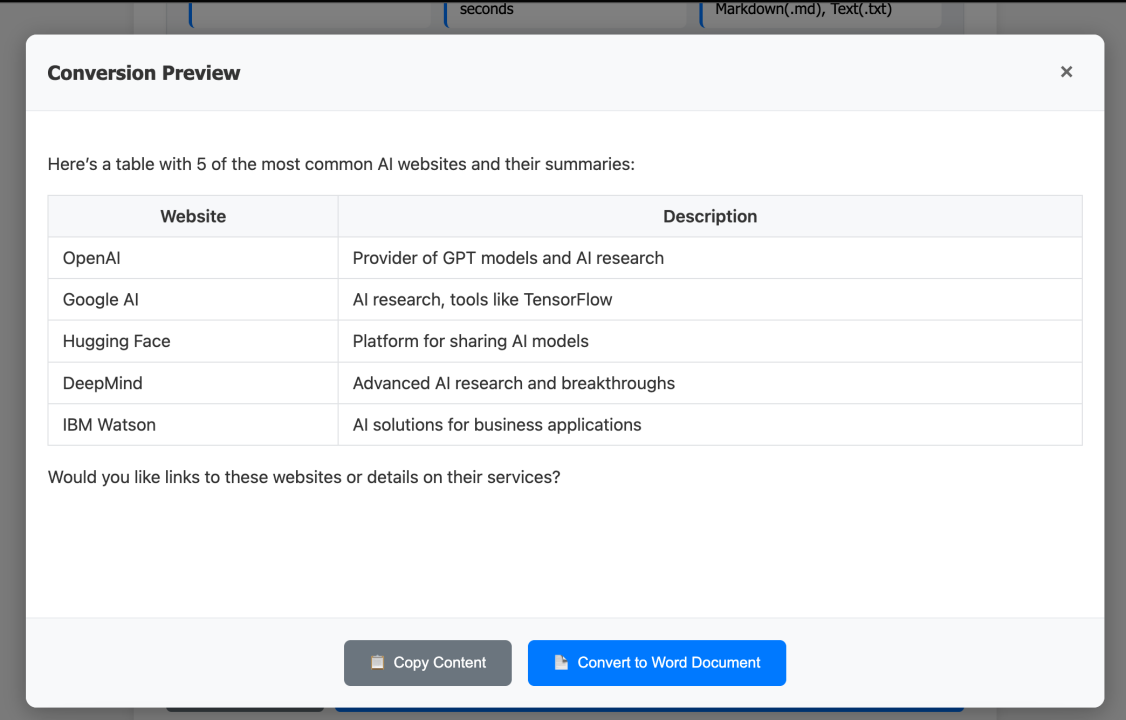Click the document icon on Convert button
Viewport: 1126px width, 720px height.
click(x=561, y=663)
